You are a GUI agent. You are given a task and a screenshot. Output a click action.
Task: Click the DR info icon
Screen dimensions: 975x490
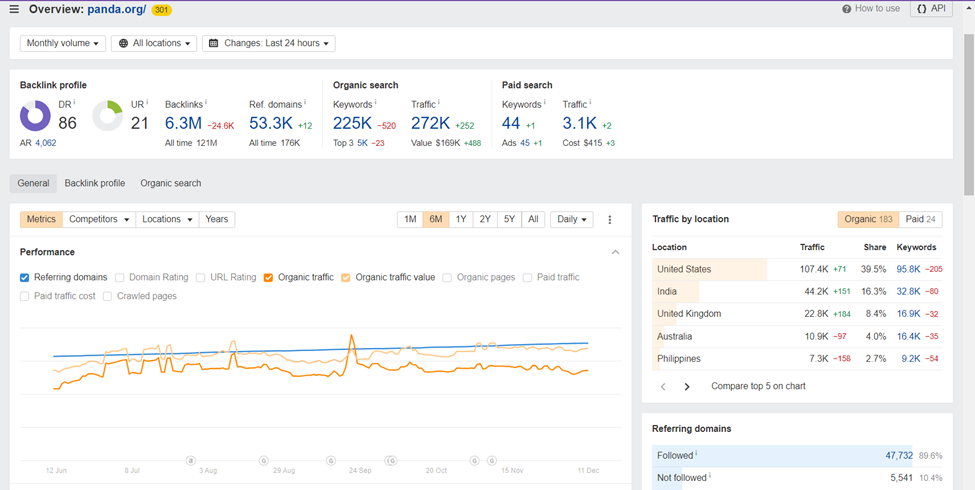(x=74, y=103)
